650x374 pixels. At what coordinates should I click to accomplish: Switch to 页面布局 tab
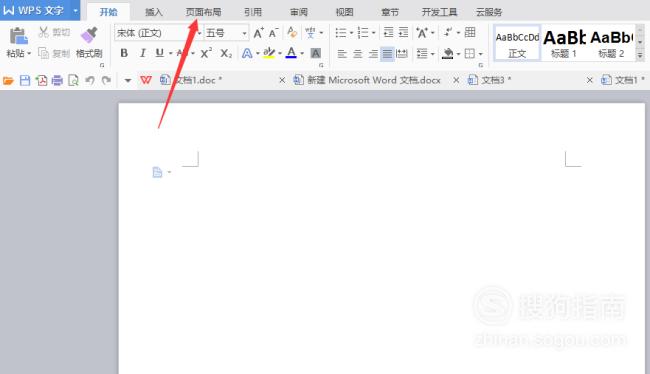click(203, 12)
